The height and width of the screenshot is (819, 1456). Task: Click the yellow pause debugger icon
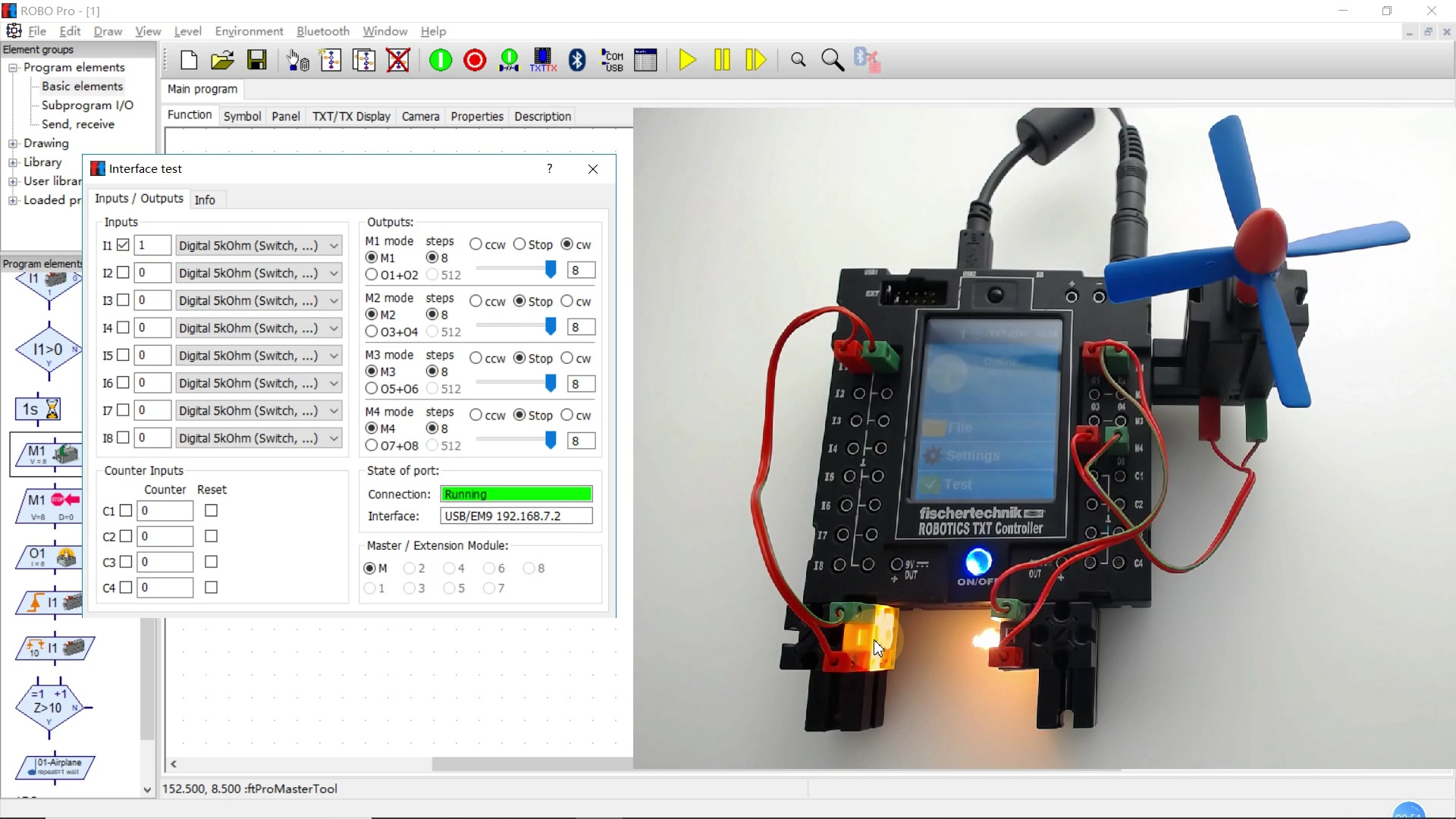tap(722, 60)
